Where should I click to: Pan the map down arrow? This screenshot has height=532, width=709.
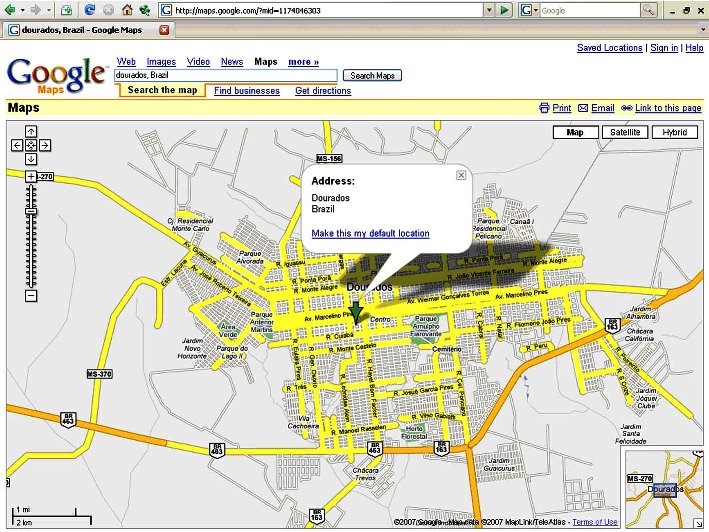pos(31,159)
